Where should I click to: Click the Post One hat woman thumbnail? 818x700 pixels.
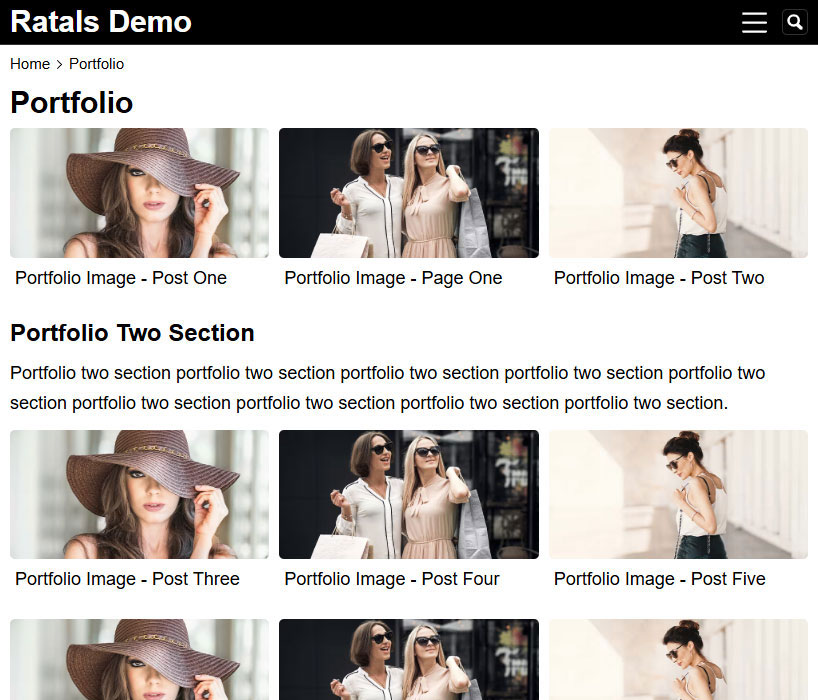click(x=139, y=193)
